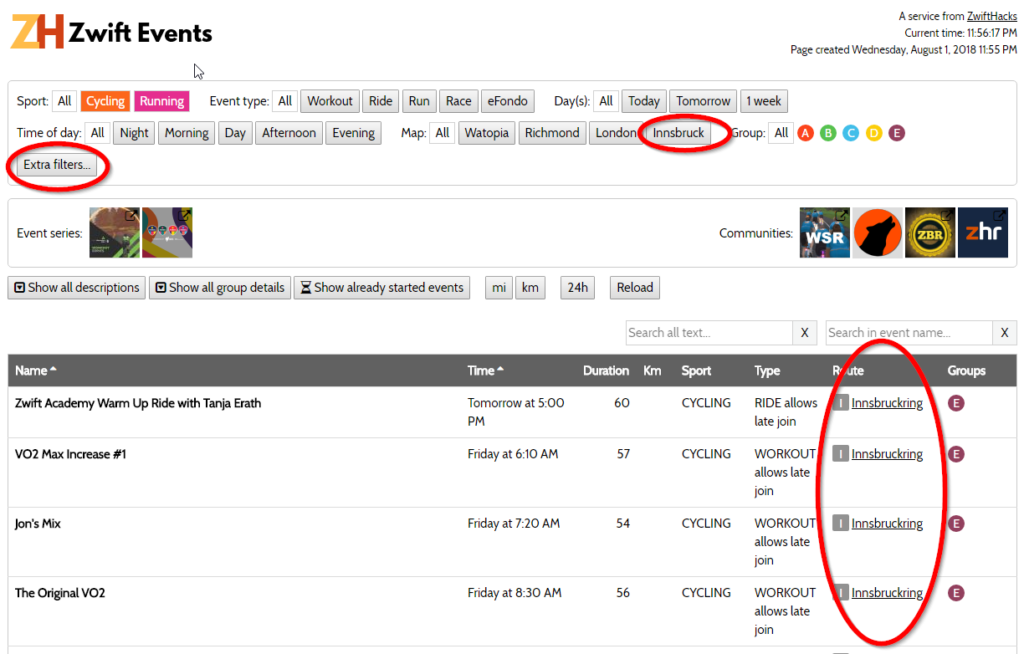Click route I icon in Jon's Mix row
The image size is (1024, 654).
[840, 523]
